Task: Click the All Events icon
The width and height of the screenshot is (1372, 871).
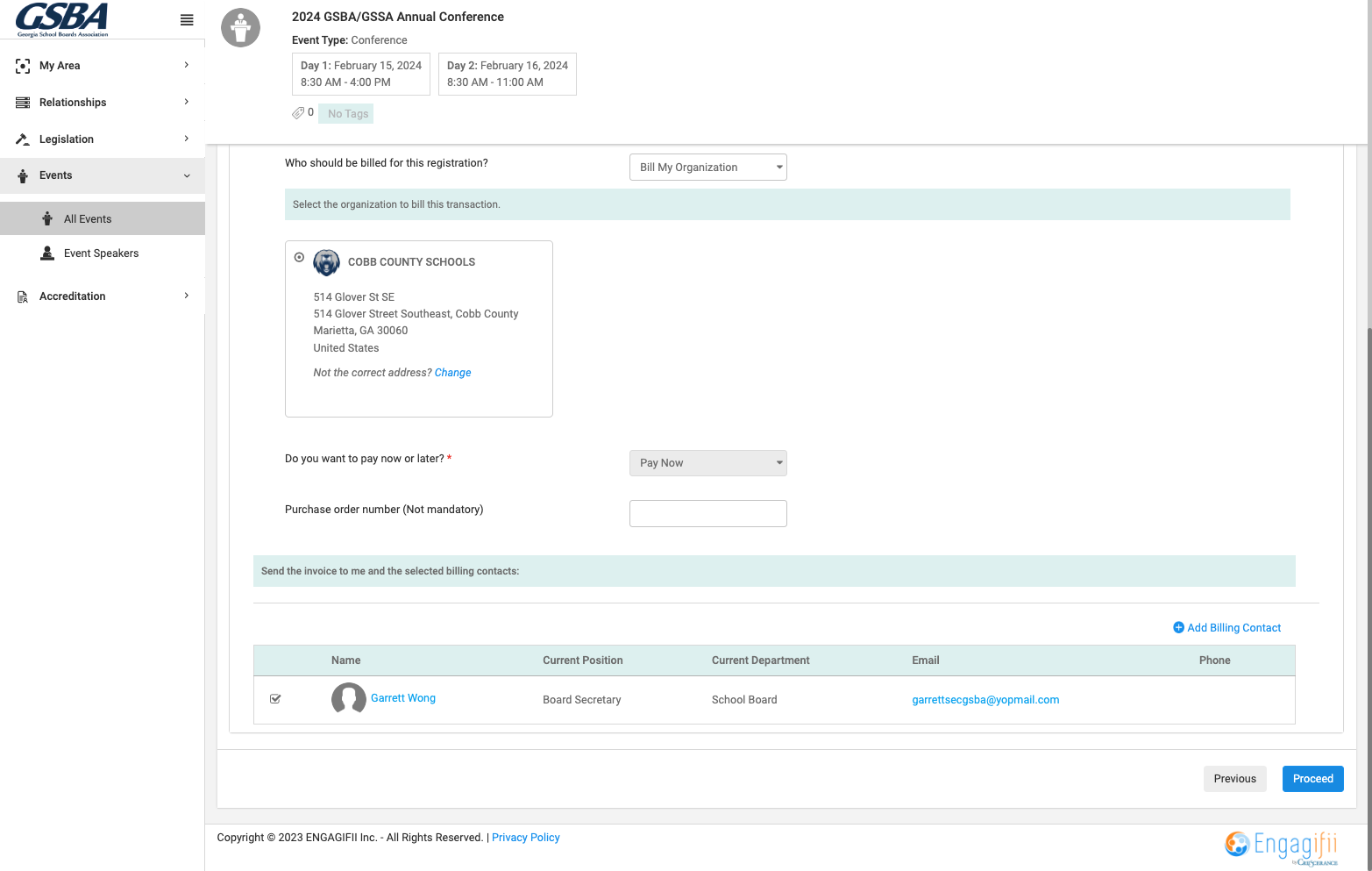Action: [x=47, y=218]
